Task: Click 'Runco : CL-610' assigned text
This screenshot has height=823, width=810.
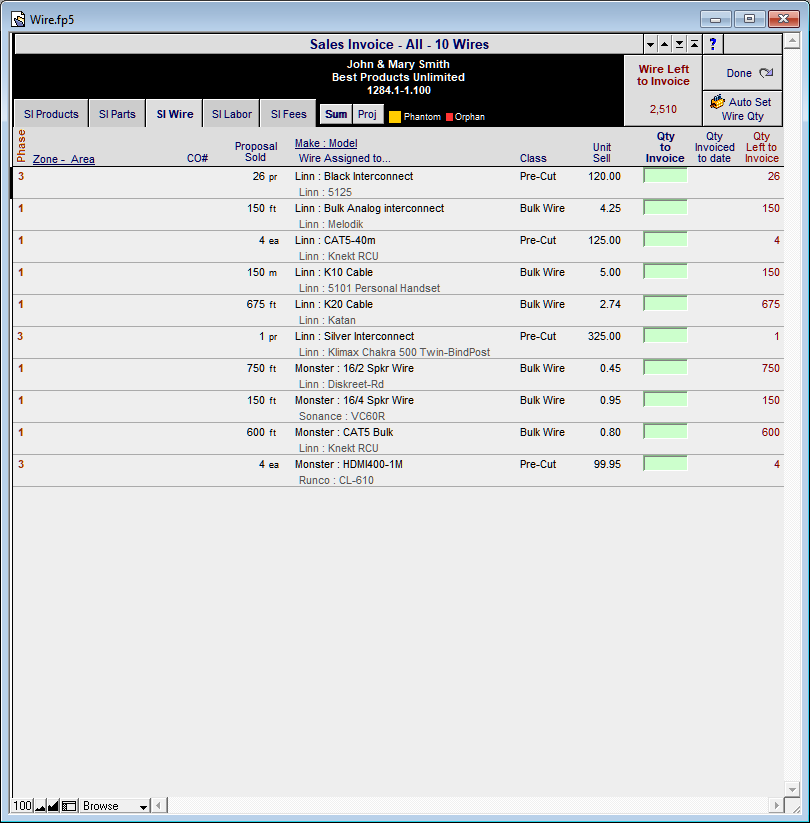Action: pos(336,480)
